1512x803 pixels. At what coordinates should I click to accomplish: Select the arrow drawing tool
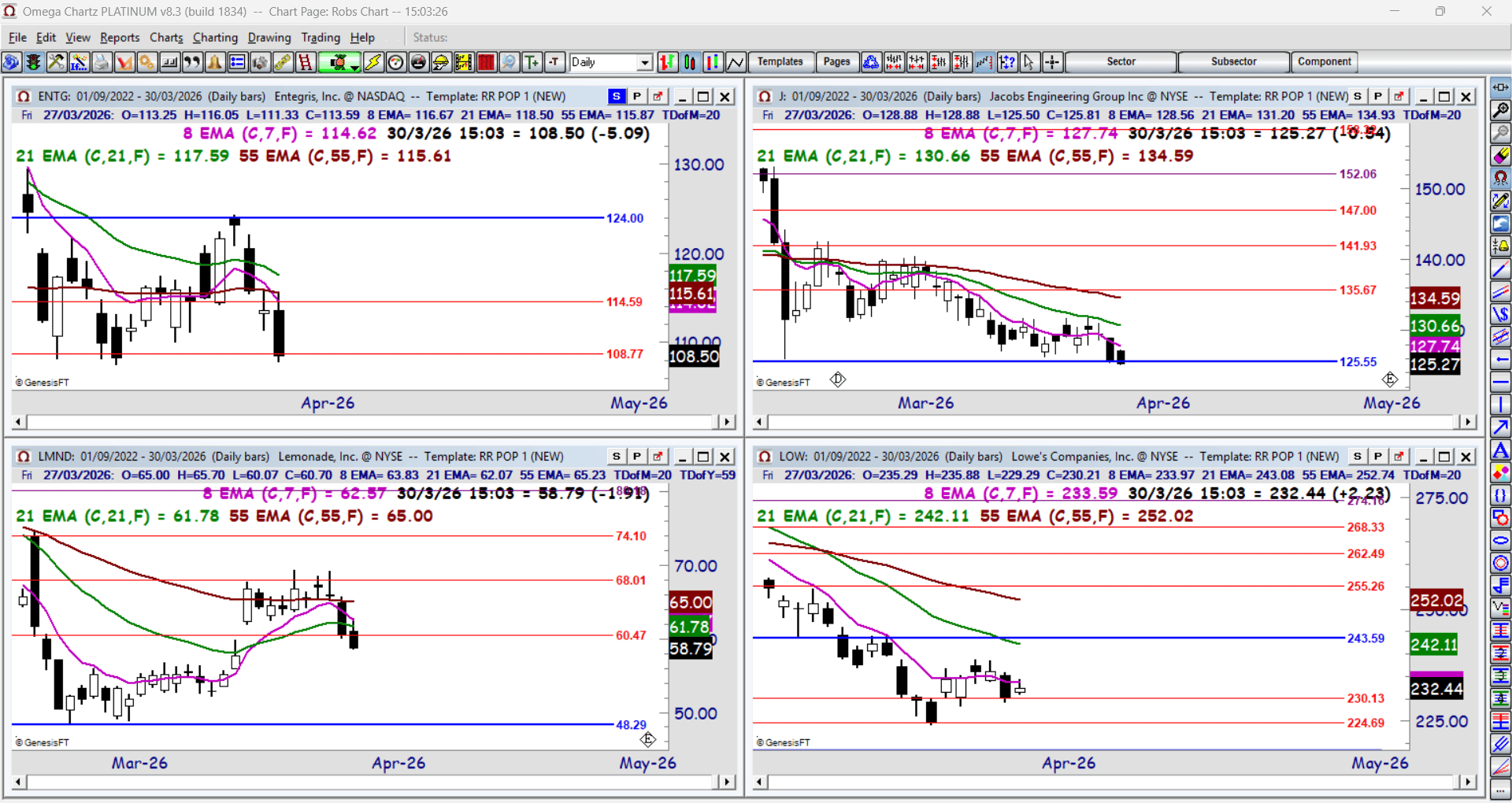tap(1501, 427)
